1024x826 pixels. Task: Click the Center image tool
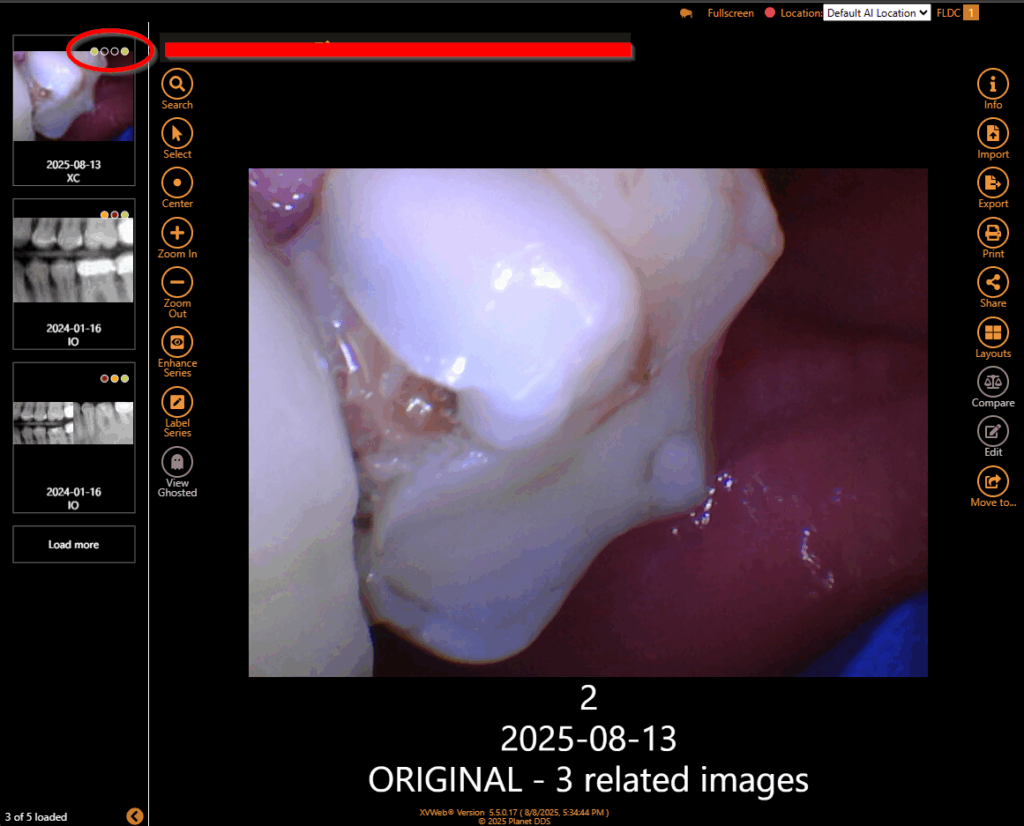coord(177,183)
